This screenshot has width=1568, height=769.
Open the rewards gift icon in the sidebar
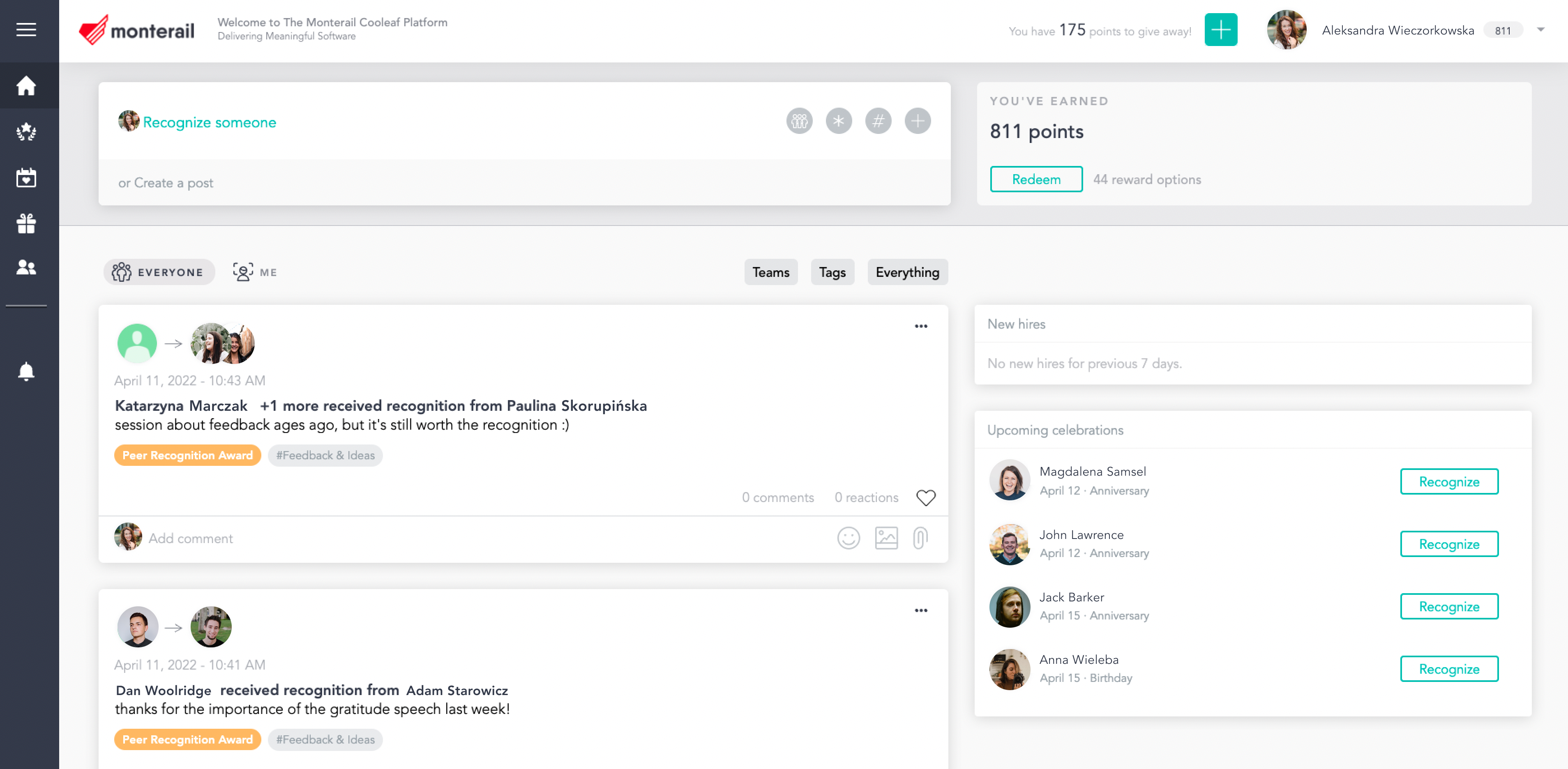(x=26, y=223)
